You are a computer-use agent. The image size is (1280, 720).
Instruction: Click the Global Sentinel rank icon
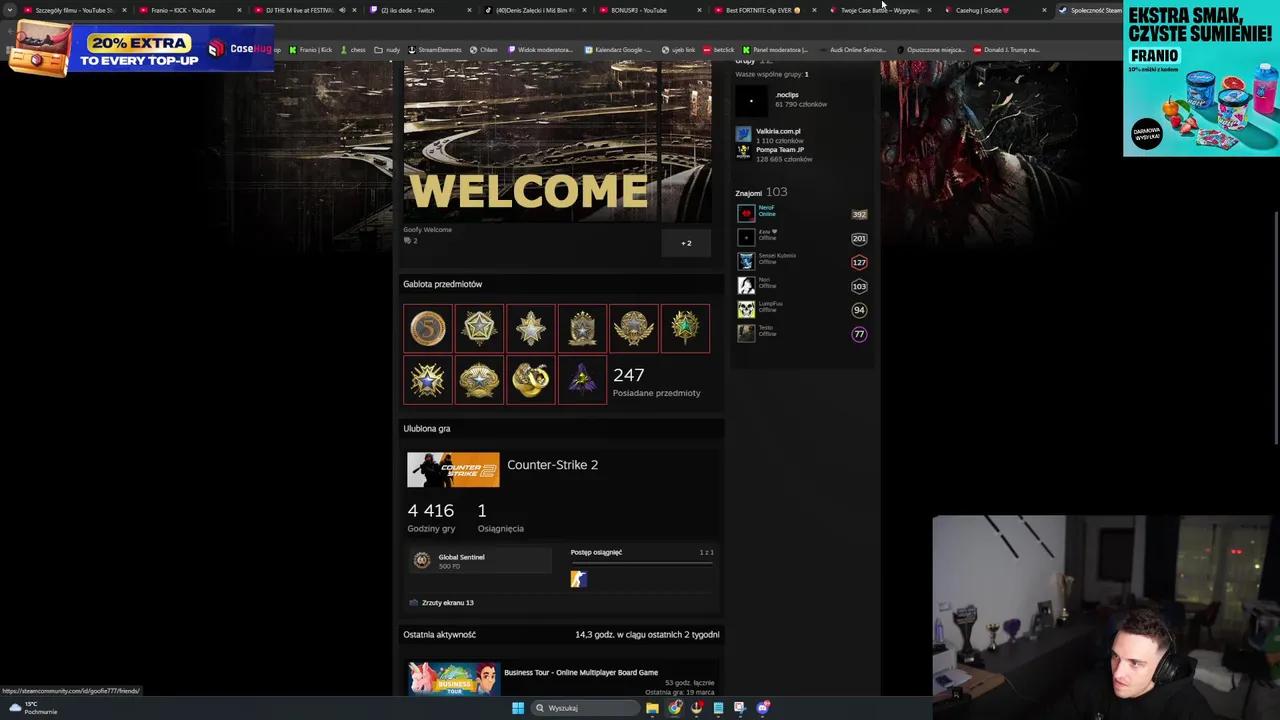tap(421, 560)
